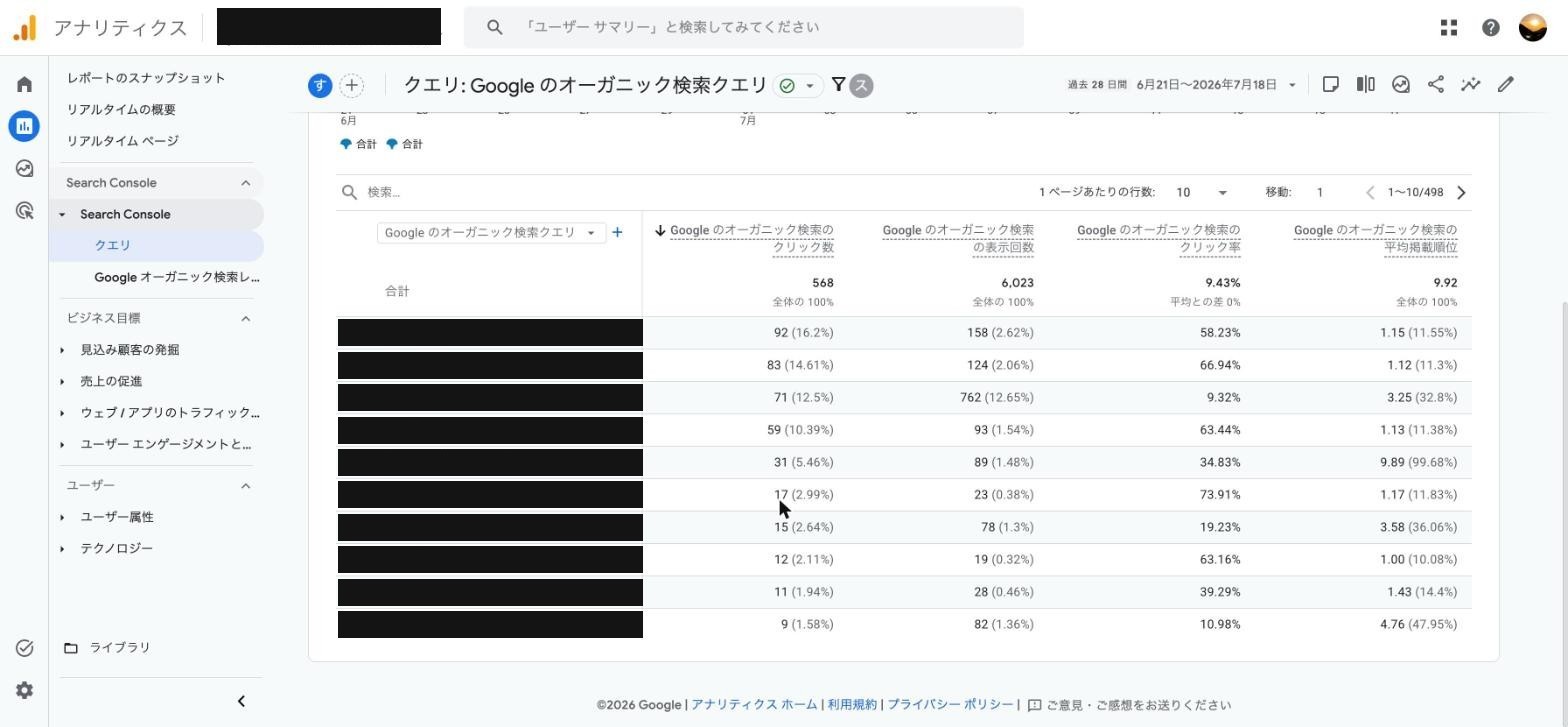This screenshot has height=727, width=1568.
Task: Open Google オーガニック検索クエリ dimension dropdown
Action: coord(491,232)
